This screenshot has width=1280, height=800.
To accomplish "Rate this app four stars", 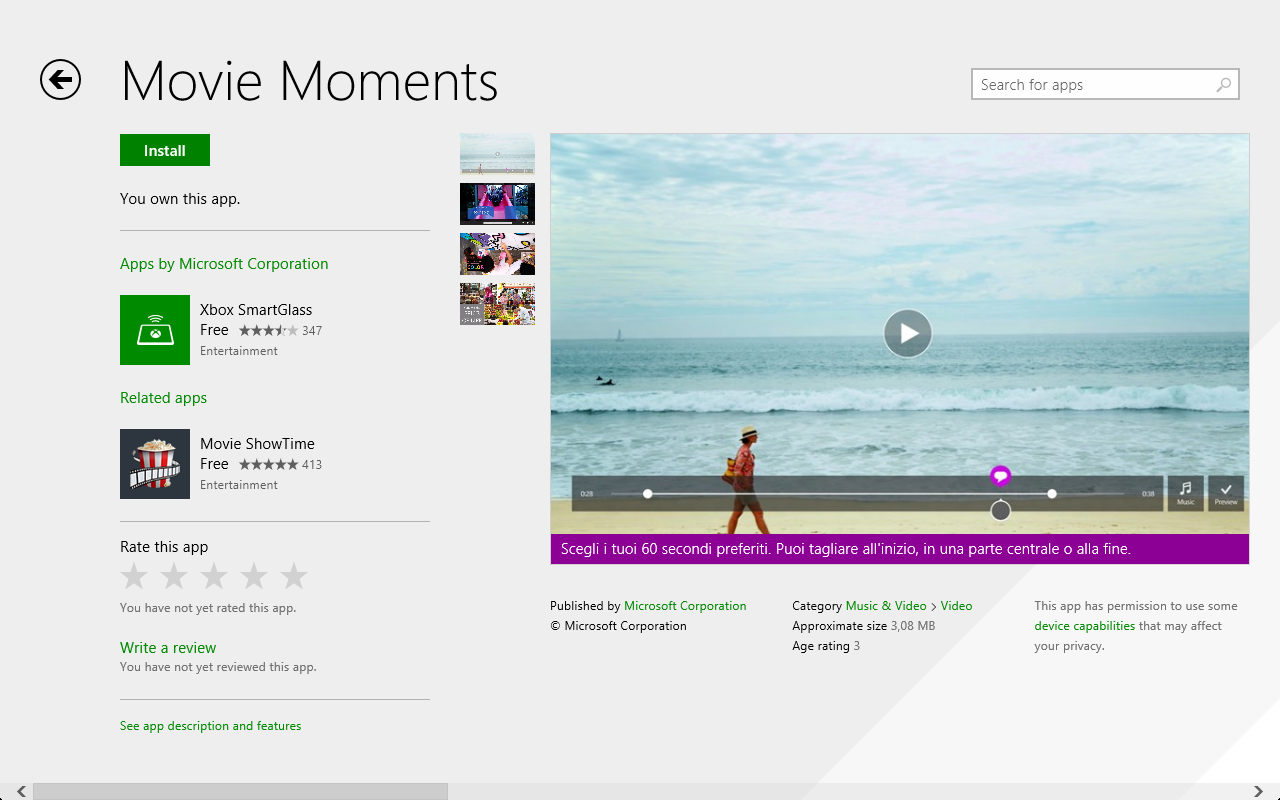I will pos(254,576).
